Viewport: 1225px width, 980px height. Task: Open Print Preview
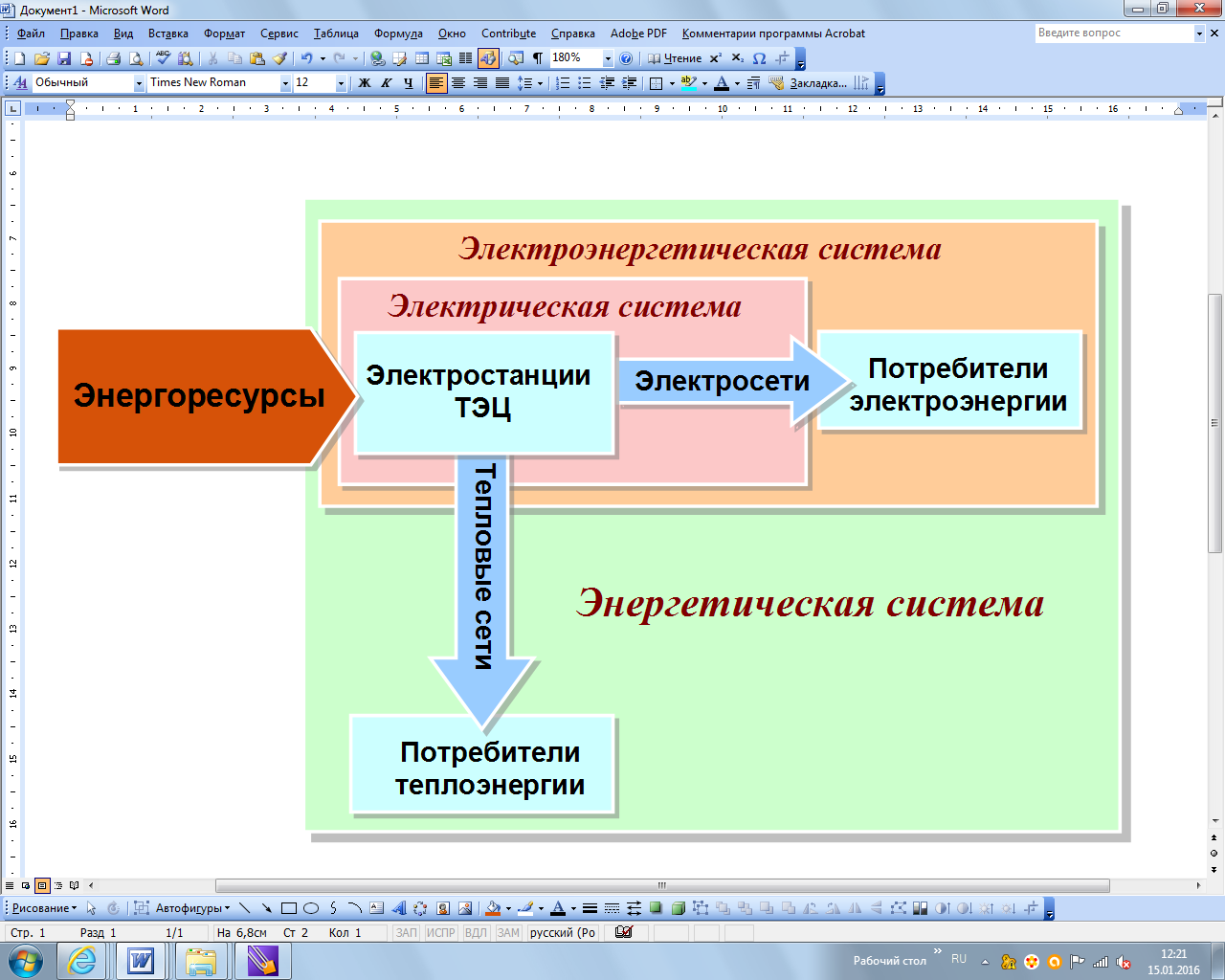[136, 58]
